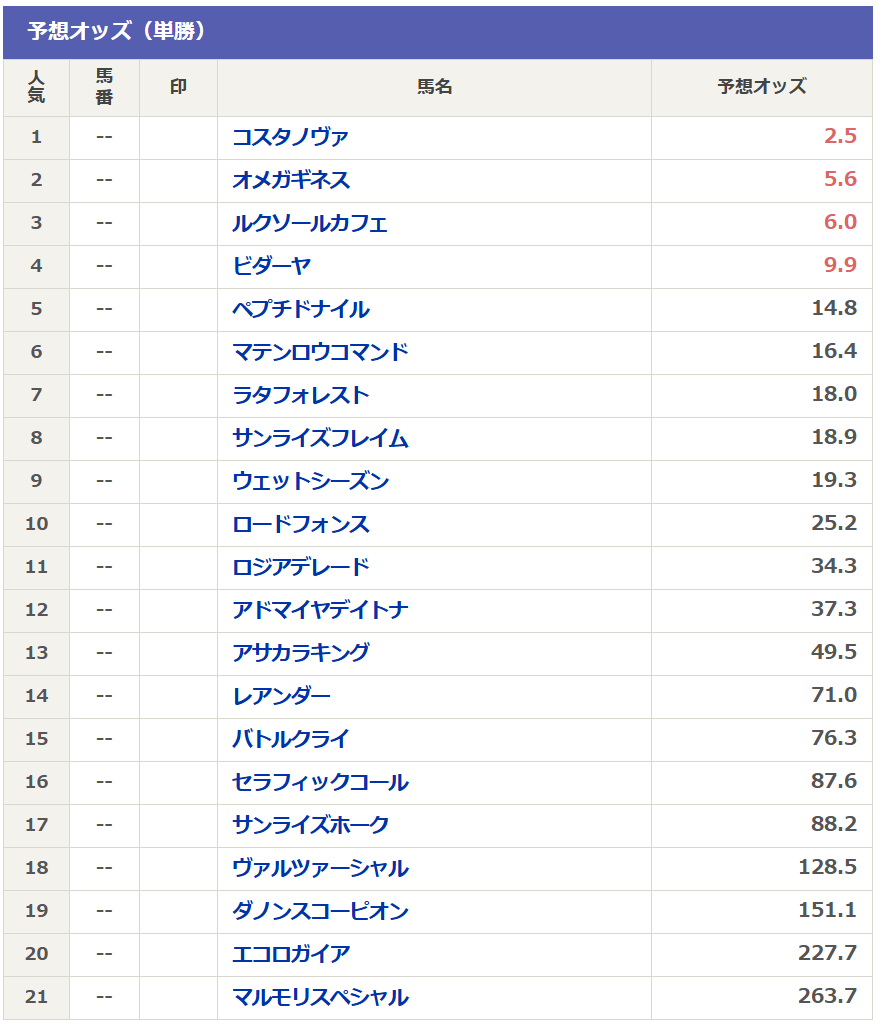Click the ロードフォンス link
This screenshot has width=881, height=1032.
pos(300,524)
